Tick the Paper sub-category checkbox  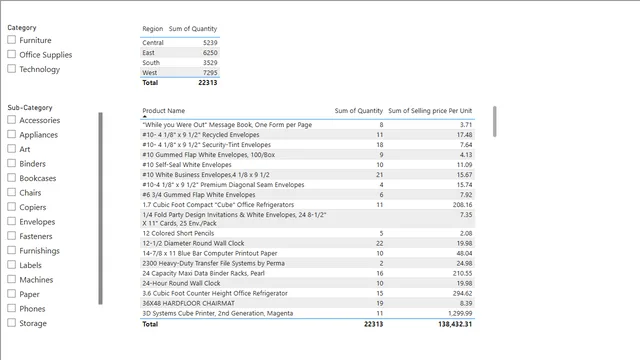pyautogui.click(x=11, y=293)
